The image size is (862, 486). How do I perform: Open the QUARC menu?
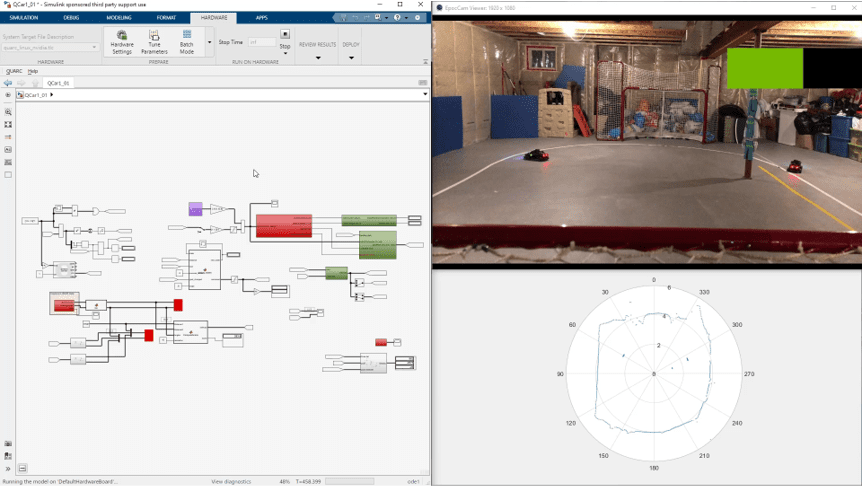(x=14, y=71)
